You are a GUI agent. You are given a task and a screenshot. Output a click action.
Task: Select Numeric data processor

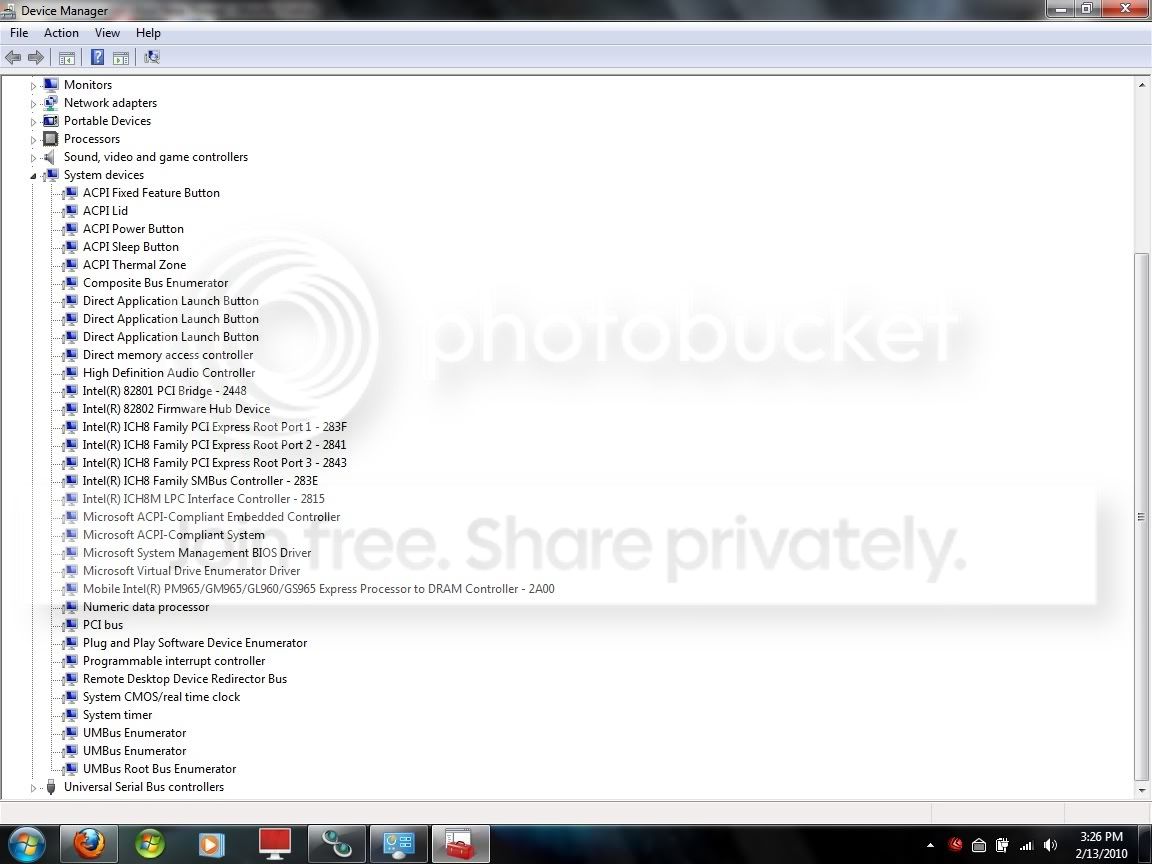(x=146, y=607)
